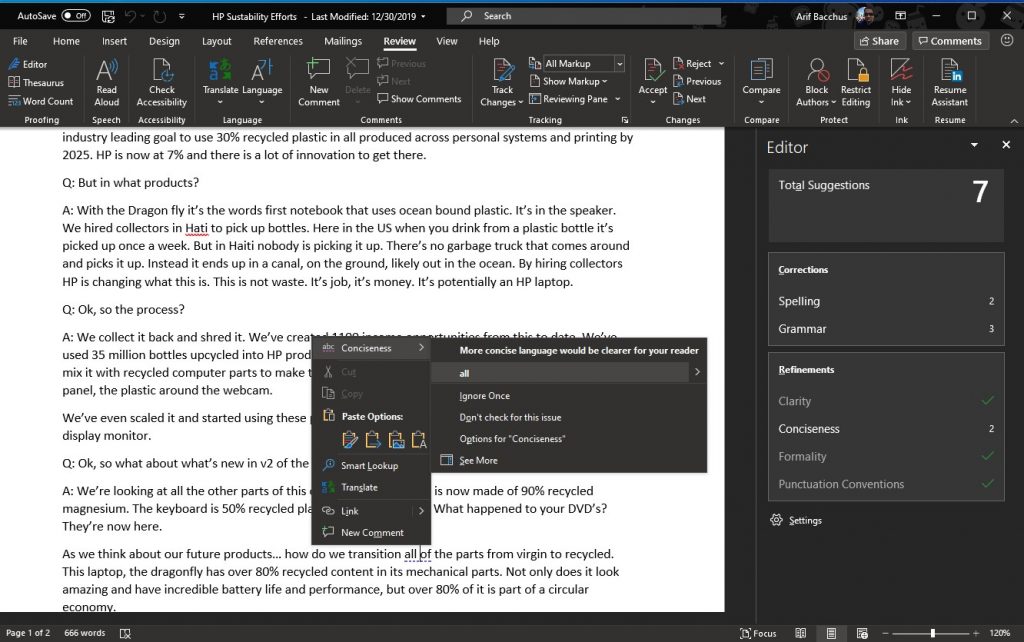1024x642 pixels.
Task: Enable Focus mode in status bar
Action: click(758, 633)
